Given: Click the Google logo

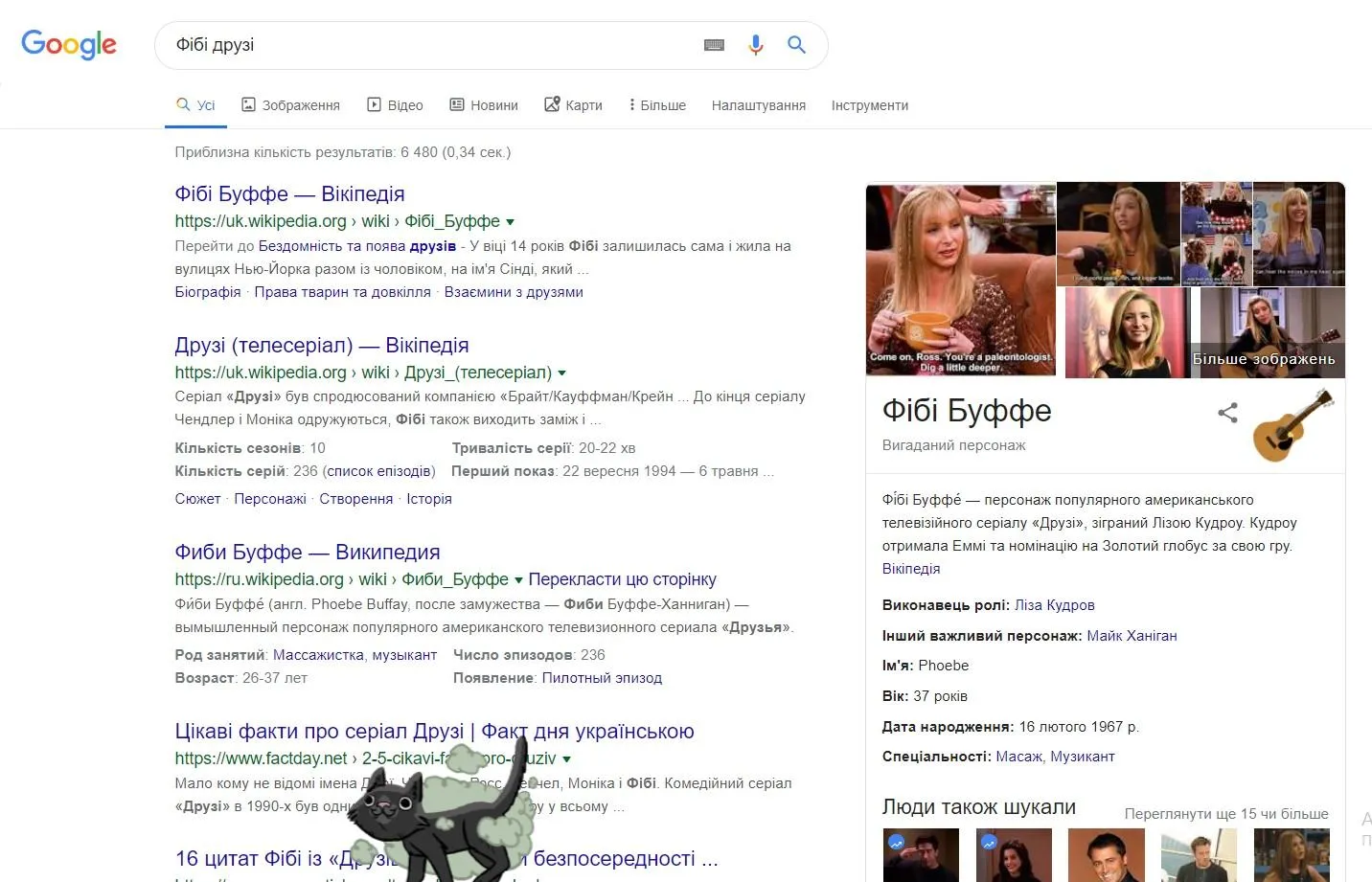Looking at the screenshot, I should click(x=68, y=44).
